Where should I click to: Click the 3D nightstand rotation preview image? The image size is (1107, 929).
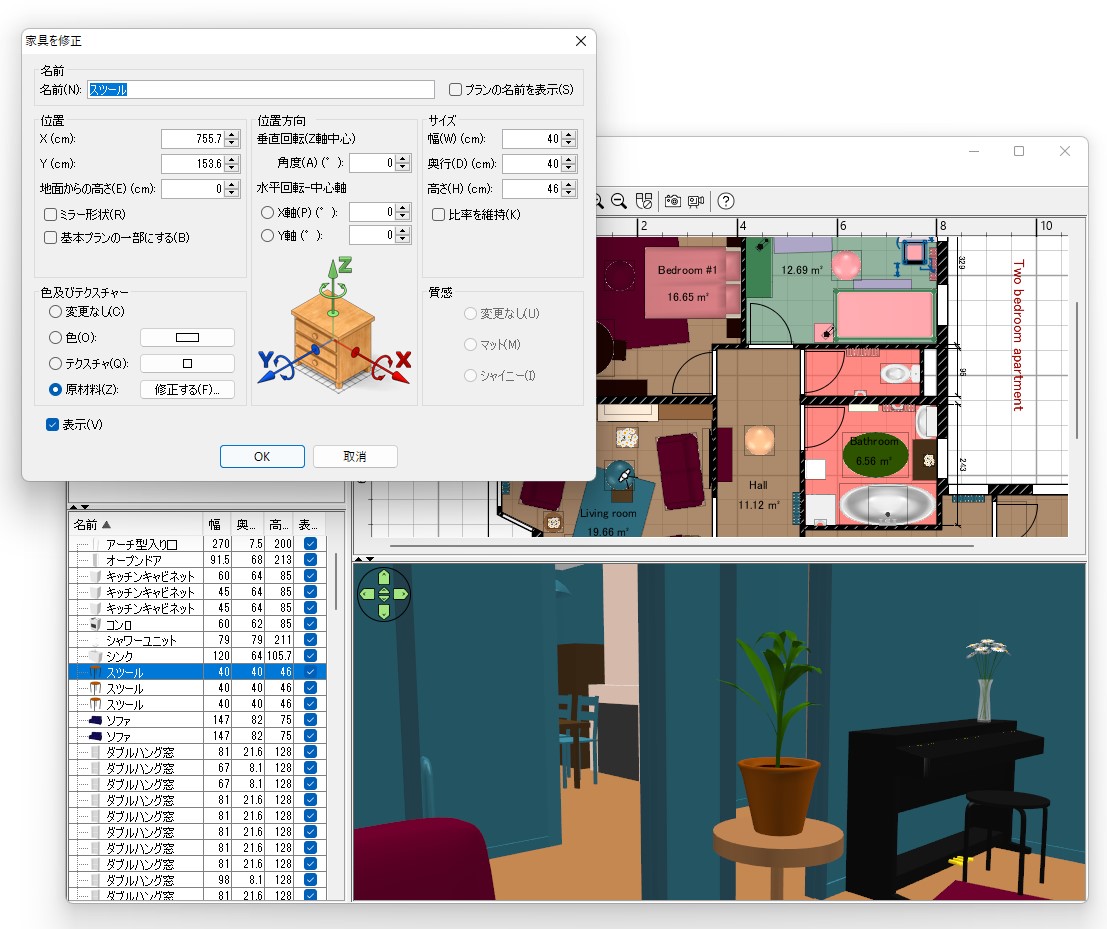click(x=333, y=324)
